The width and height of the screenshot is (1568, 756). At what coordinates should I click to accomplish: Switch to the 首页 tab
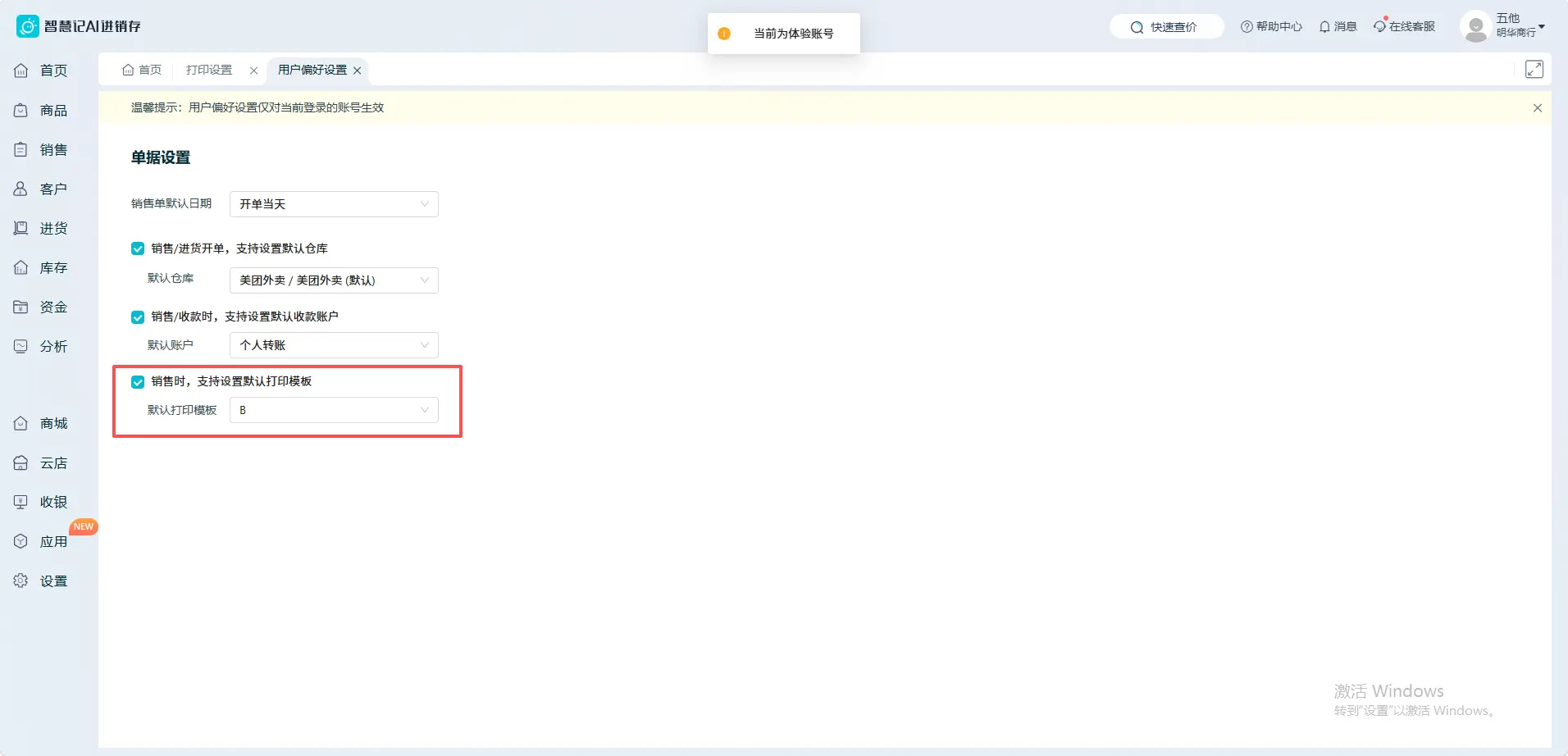(x=142, y=70)
